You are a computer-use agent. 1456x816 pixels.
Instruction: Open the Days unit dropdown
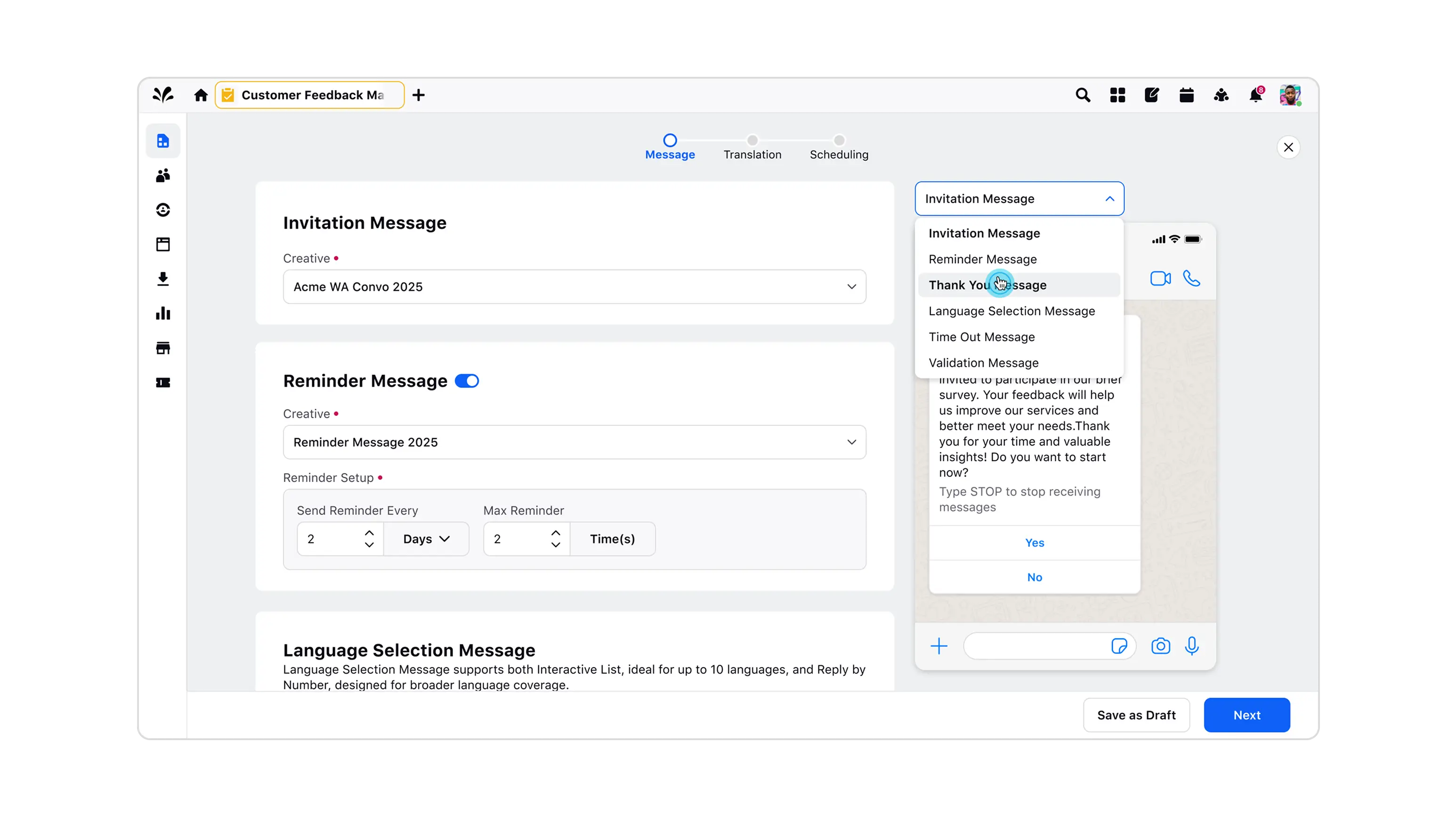coord(426,539)
